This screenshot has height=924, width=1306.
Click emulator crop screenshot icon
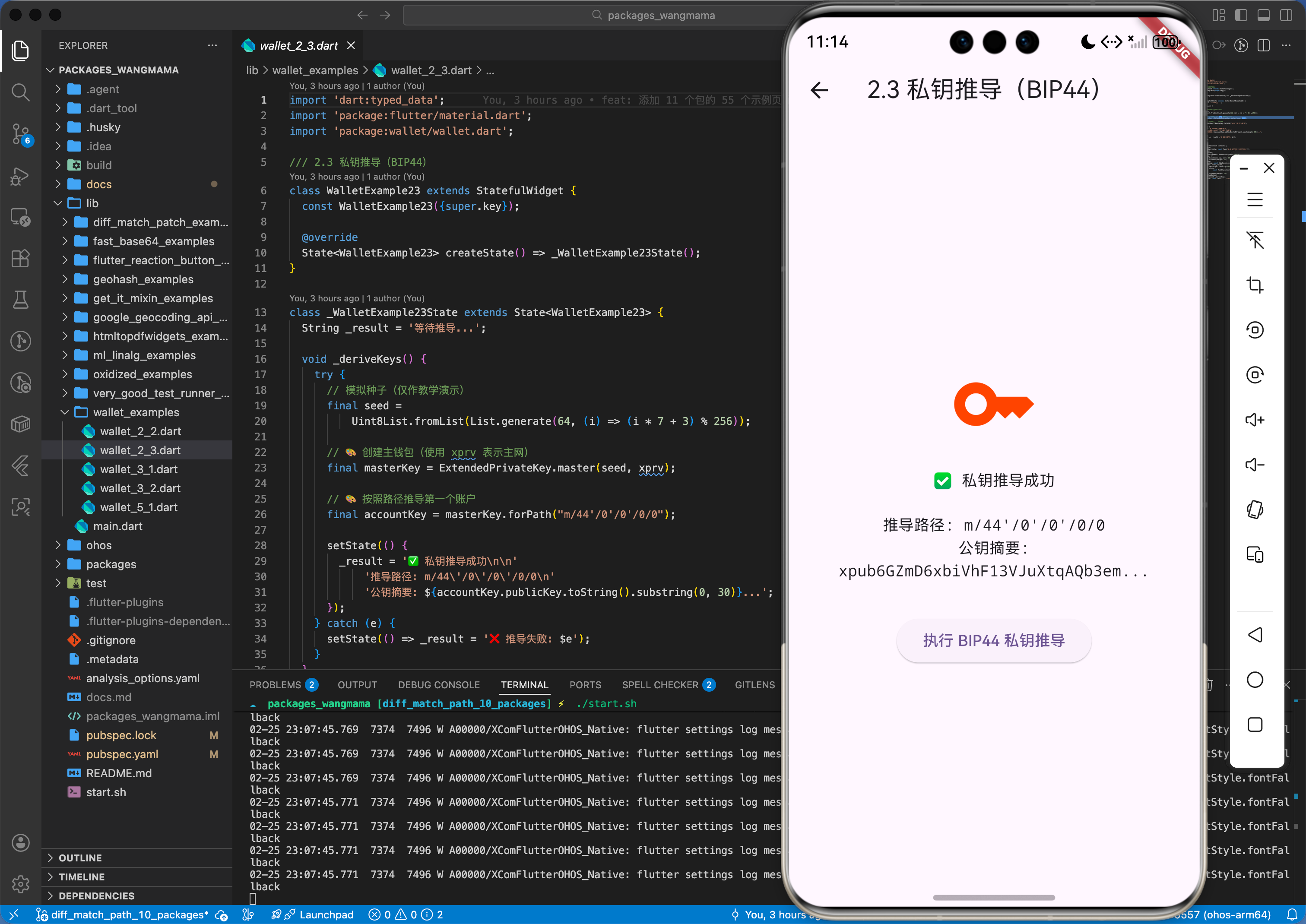[x=1254, y=285]
